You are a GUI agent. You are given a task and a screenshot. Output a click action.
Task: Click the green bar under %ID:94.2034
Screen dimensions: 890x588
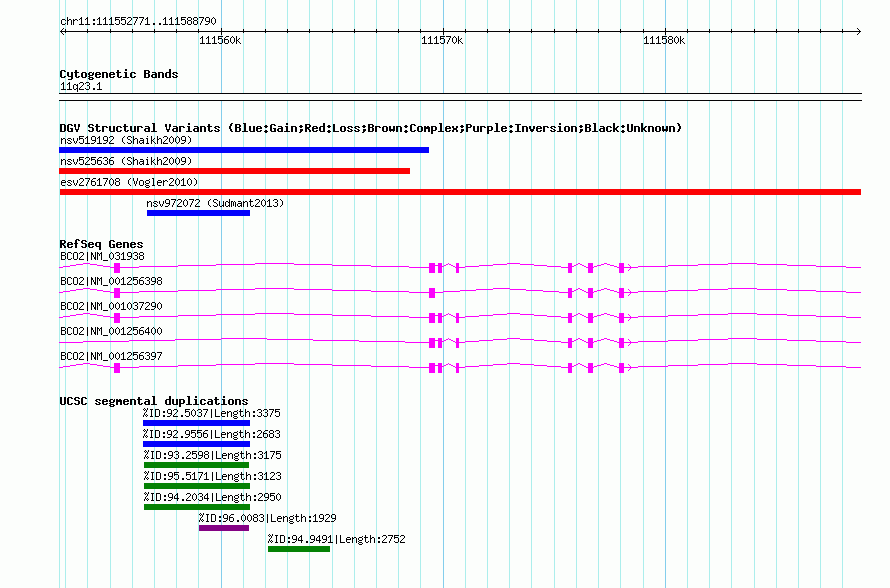[197, 507]
